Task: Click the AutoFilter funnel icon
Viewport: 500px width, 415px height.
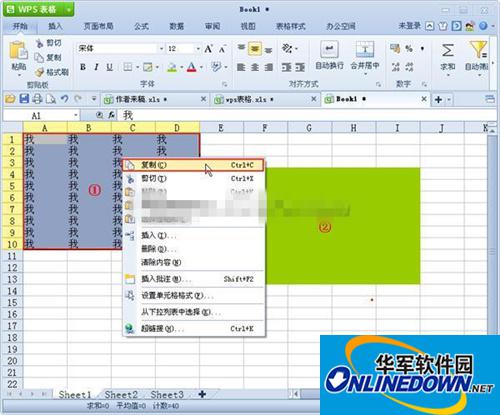Action: tap(479, 50)
